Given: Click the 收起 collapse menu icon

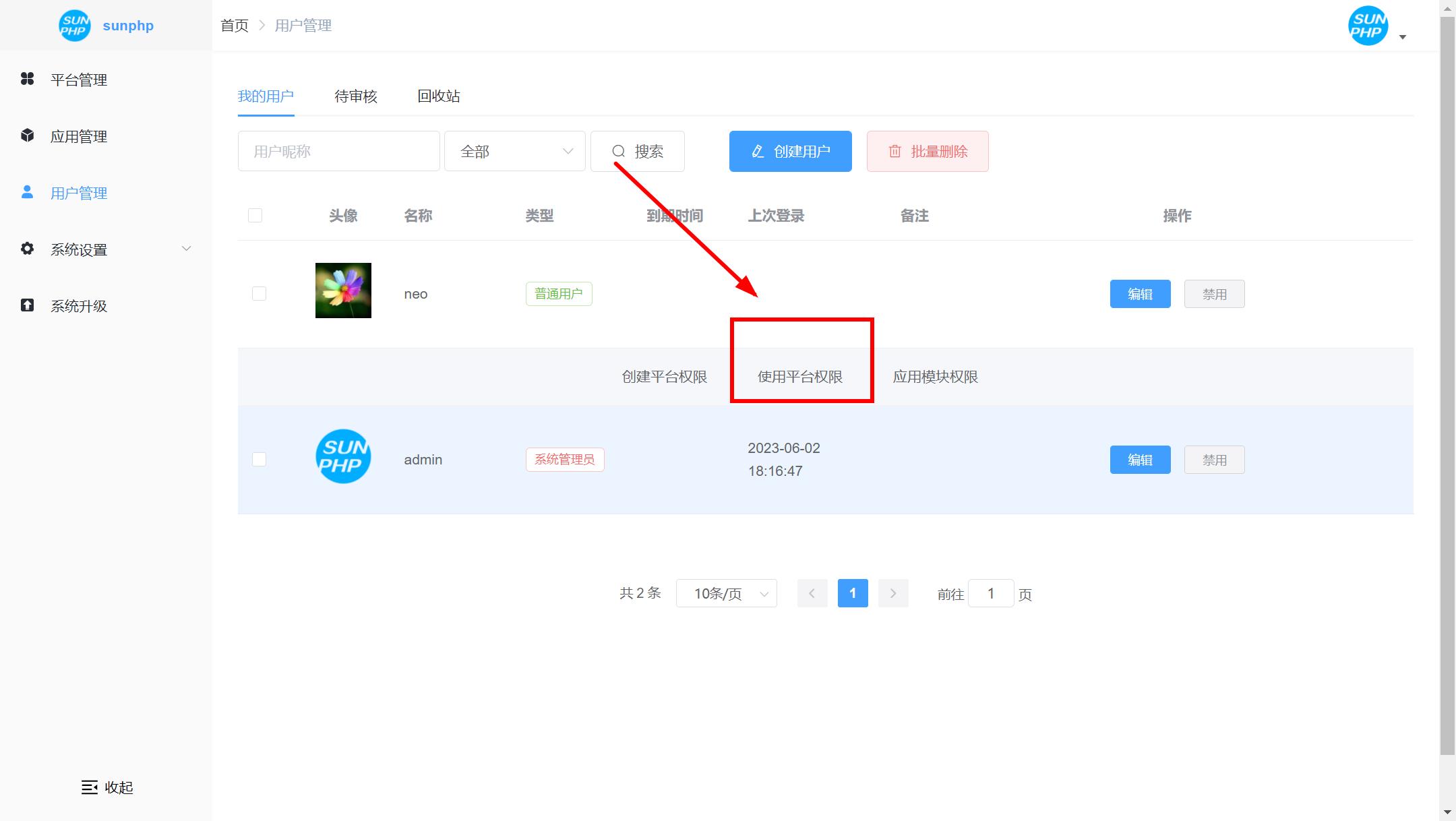Looking at the screenshot, I should click(89, 787).
